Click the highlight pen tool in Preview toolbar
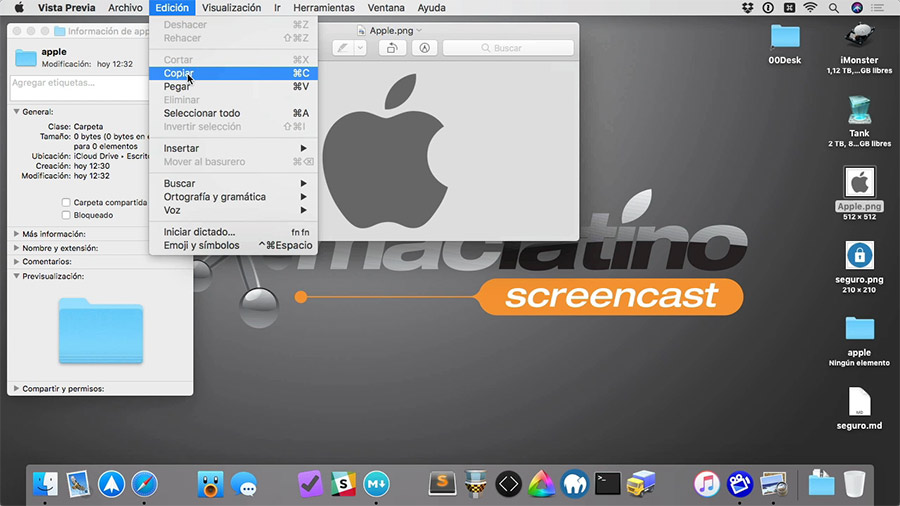Viewport: 900px width, 506px height. coord(343,48)
